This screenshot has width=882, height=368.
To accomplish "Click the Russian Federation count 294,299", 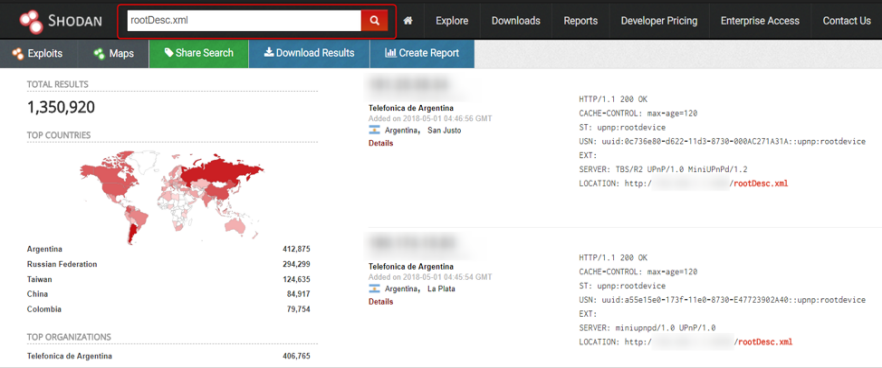I will pyautogui.click(x=296, y=264).
